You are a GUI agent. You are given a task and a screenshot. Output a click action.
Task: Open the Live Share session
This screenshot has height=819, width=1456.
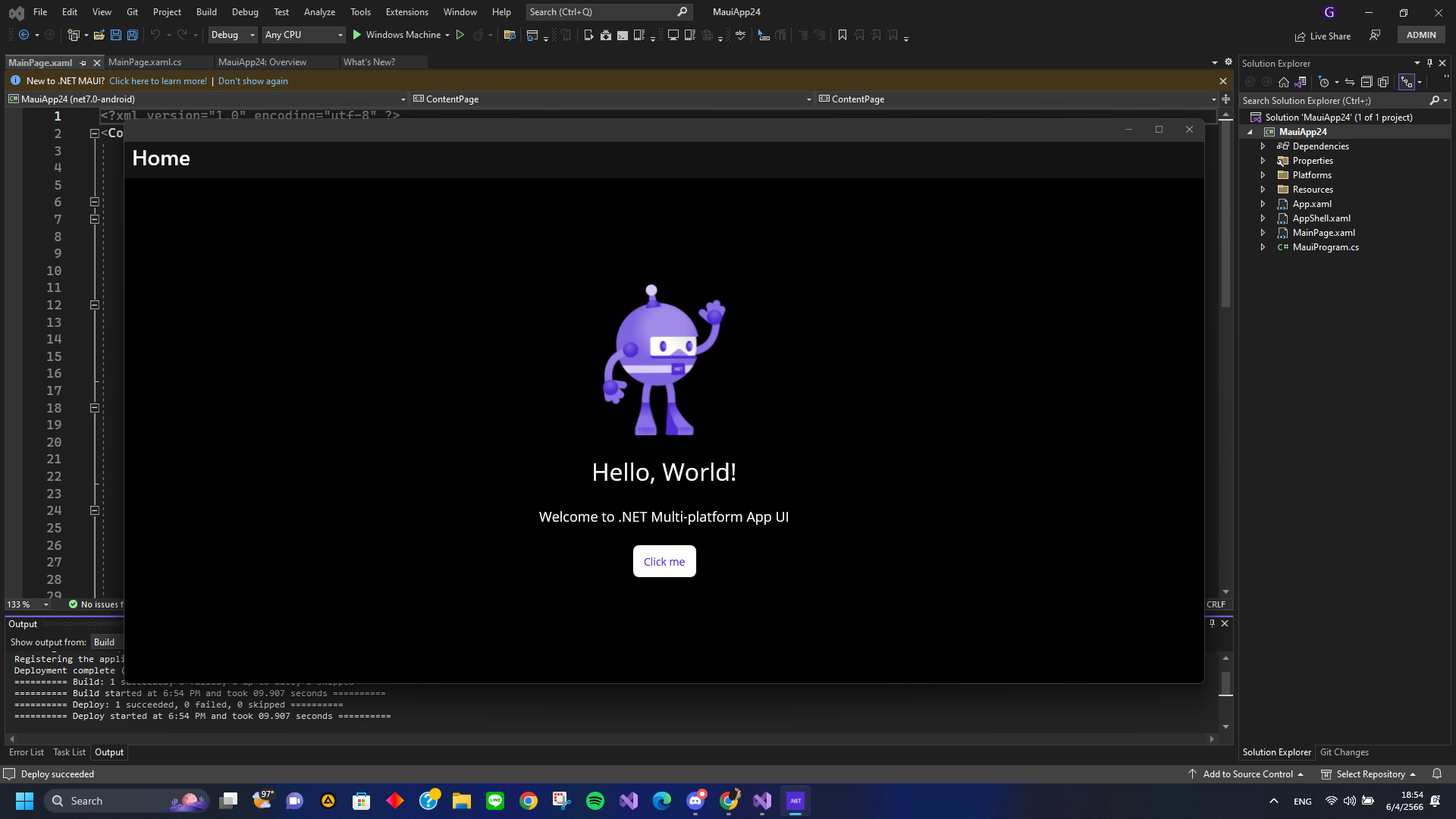1323,36
